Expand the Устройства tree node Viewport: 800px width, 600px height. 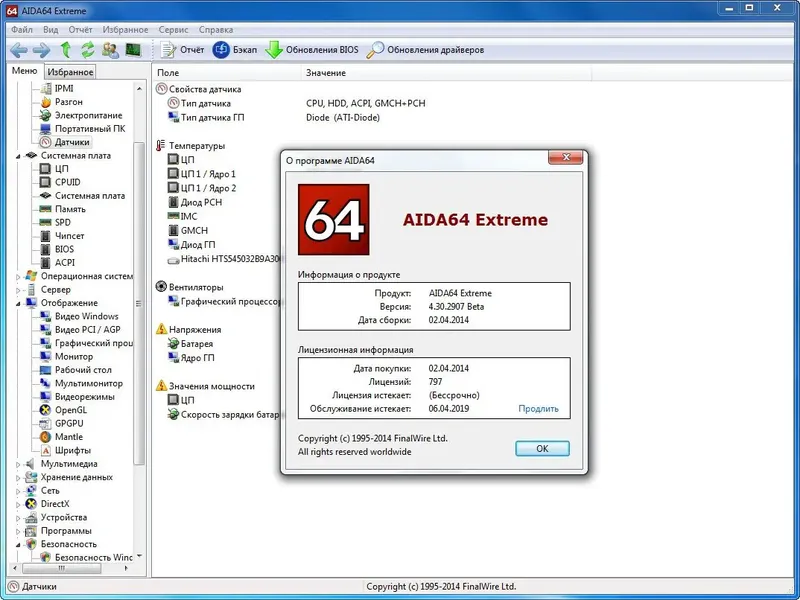coord(18,518)
